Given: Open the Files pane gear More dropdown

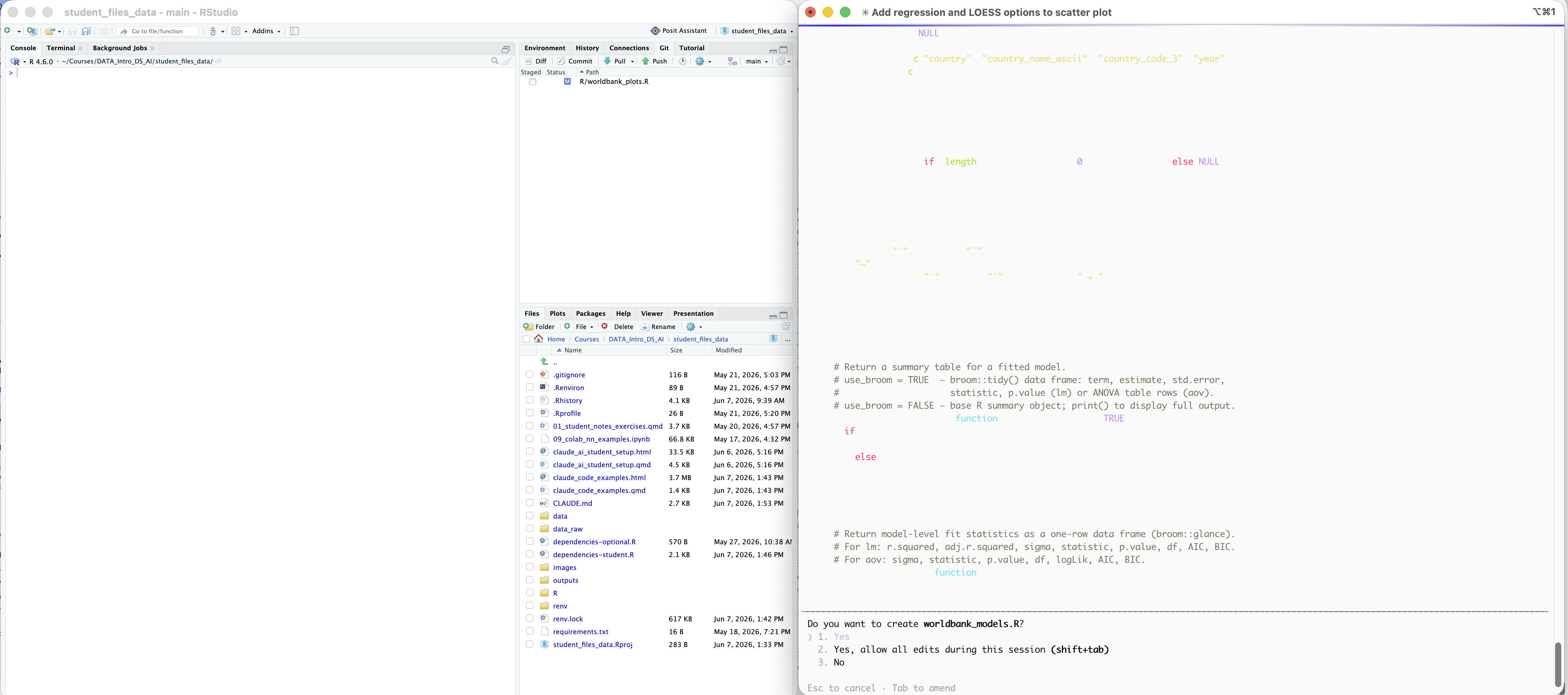Looking at the screenshot, I should [x=694, y=327].
